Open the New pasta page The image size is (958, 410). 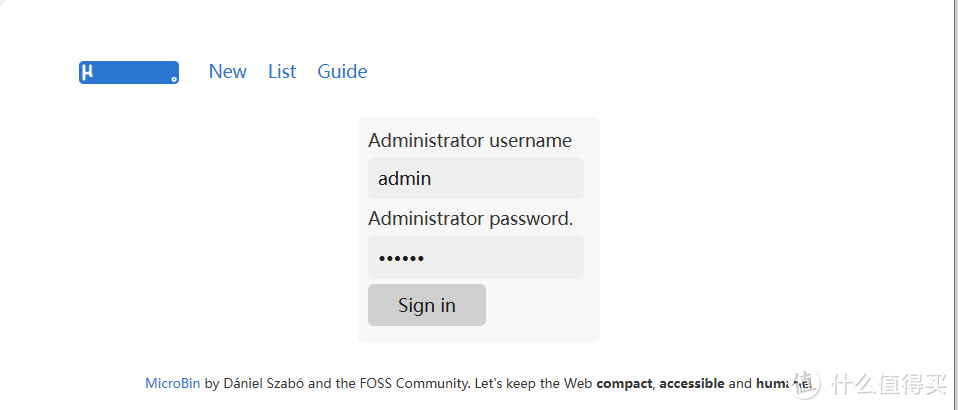(227, 72)
